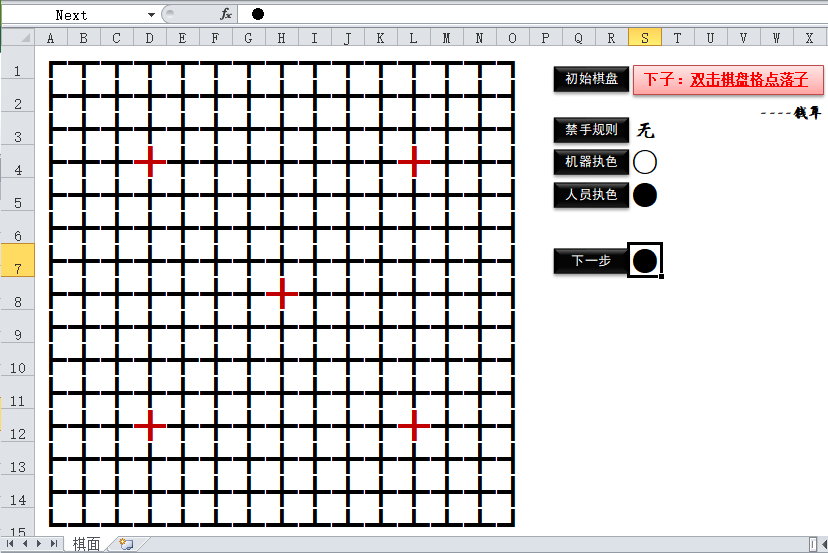Click the red star point at column L row 12
Image resolution: width=828 pixels, height=553 pixels.
click(x=413, y=425)
